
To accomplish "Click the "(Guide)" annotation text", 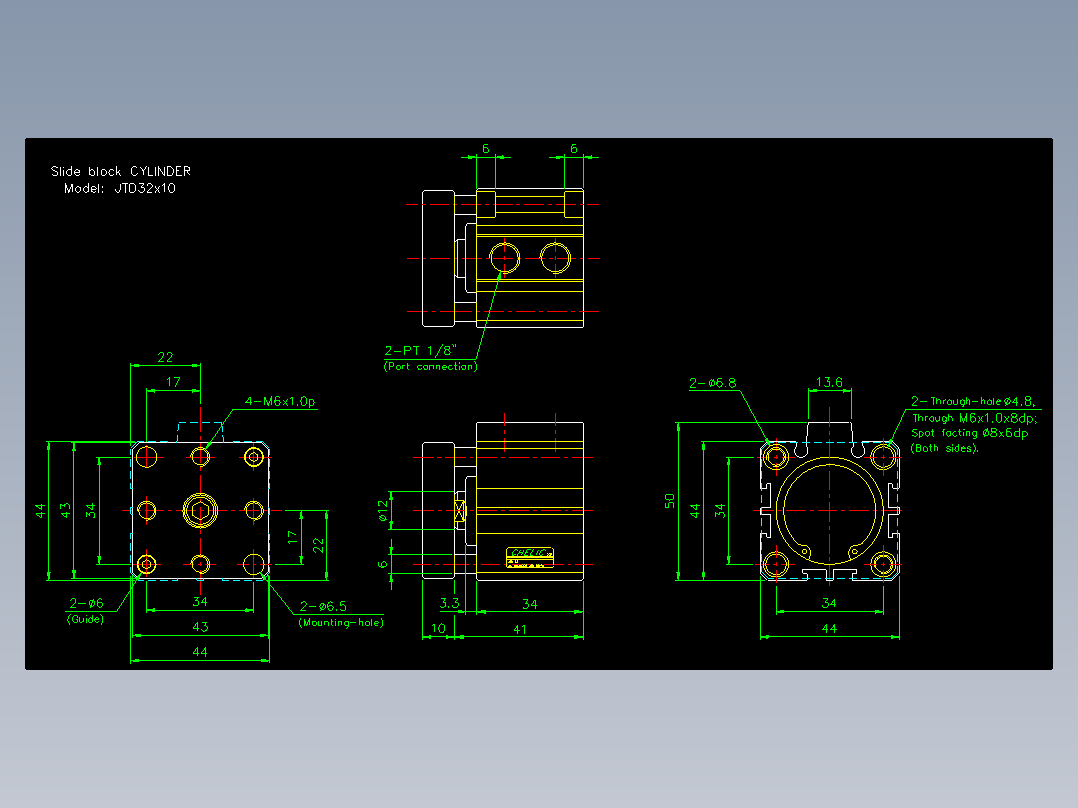I will (x=85, y=619).
